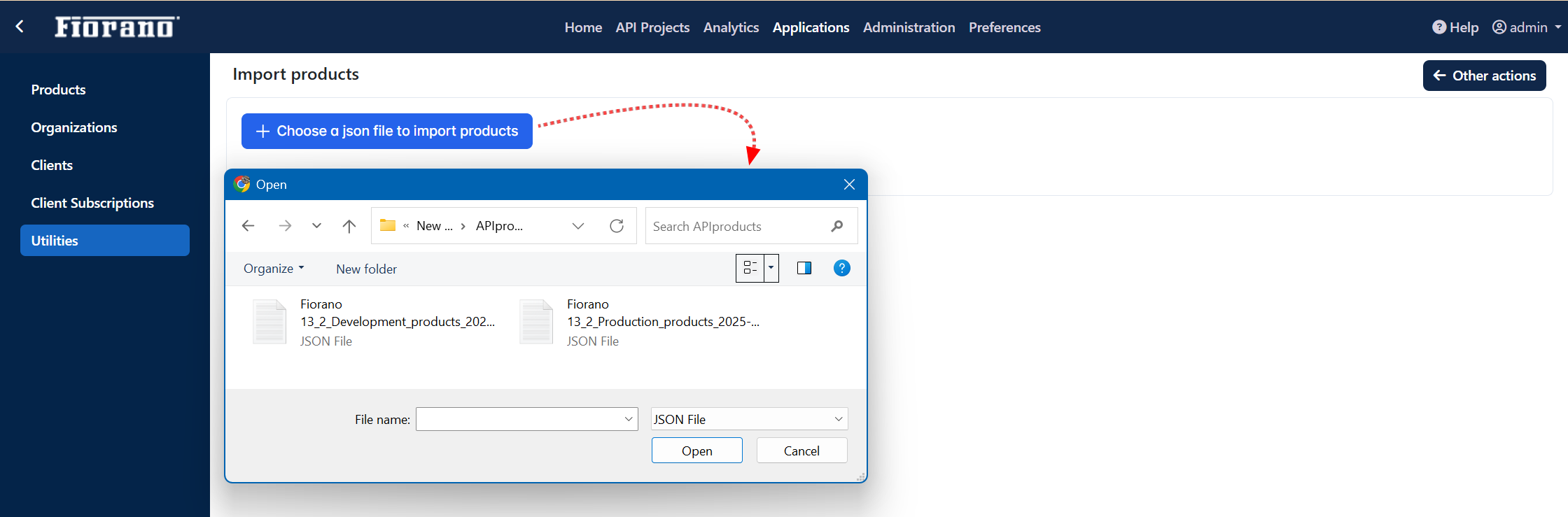Select the Applications menu item

click(811, 27)
